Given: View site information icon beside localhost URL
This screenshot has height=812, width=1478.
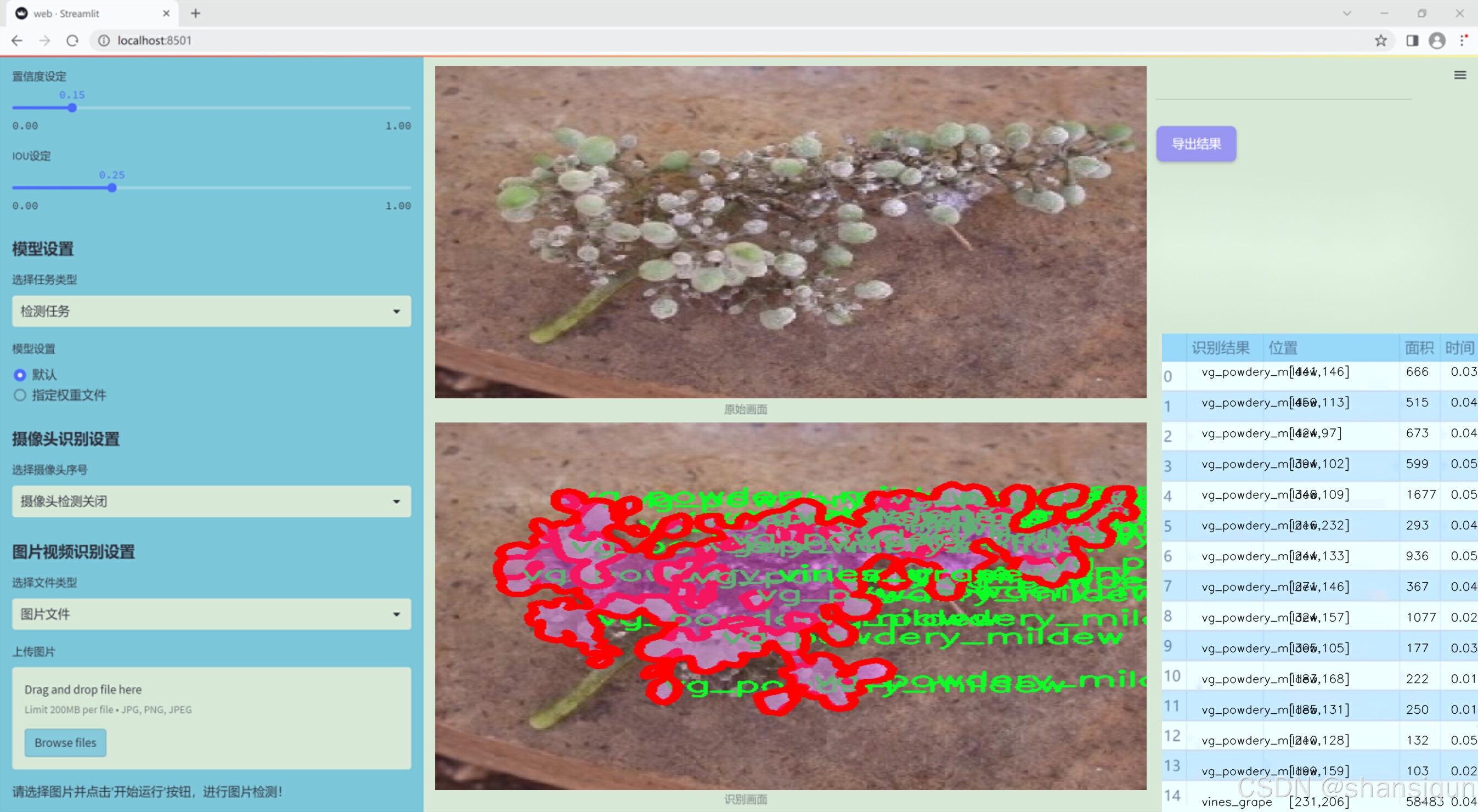Looking at the screenshot, I should click(x=104, y=41).
